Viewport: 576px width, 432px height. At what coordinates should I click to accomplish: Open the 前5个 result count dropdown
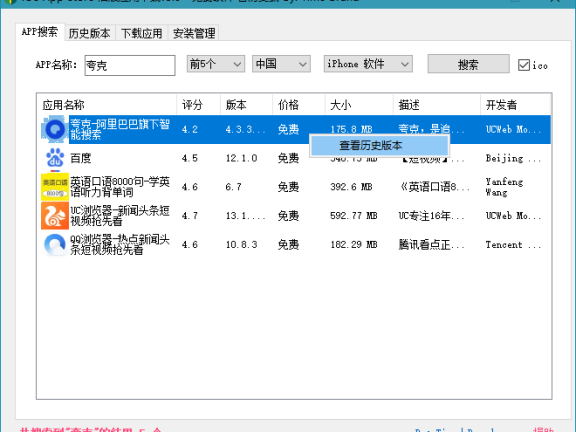[216, 64]
